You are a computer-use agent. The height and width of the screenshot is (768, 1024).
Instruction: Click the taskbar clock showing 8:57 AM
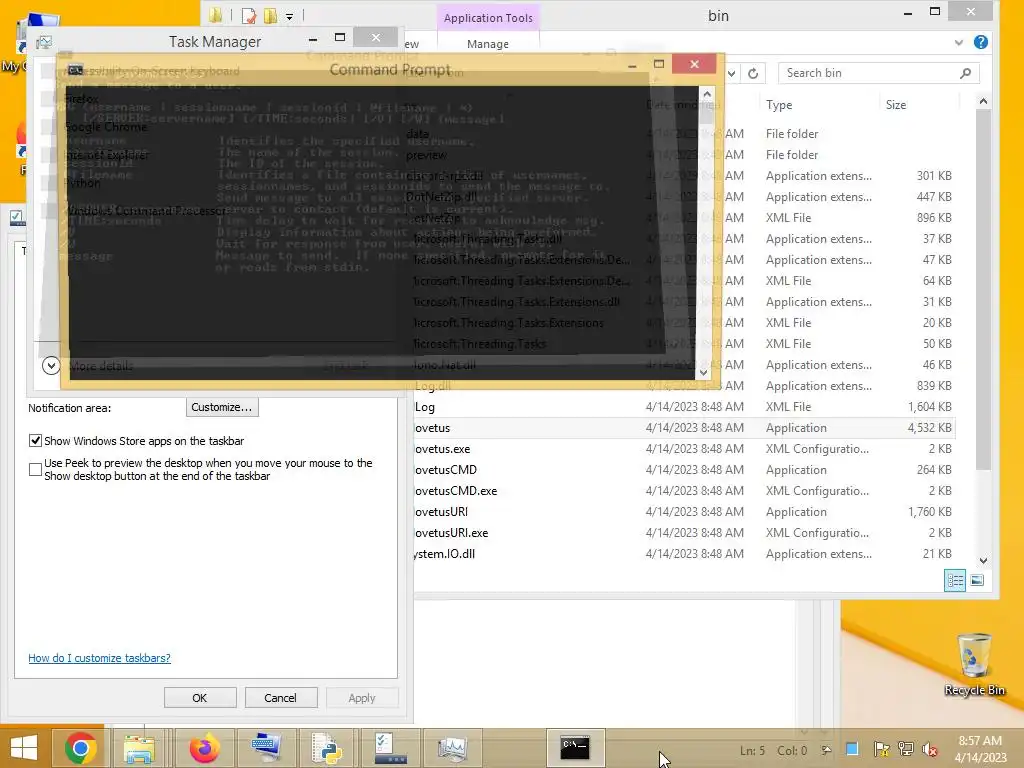[x=980, y=749]
